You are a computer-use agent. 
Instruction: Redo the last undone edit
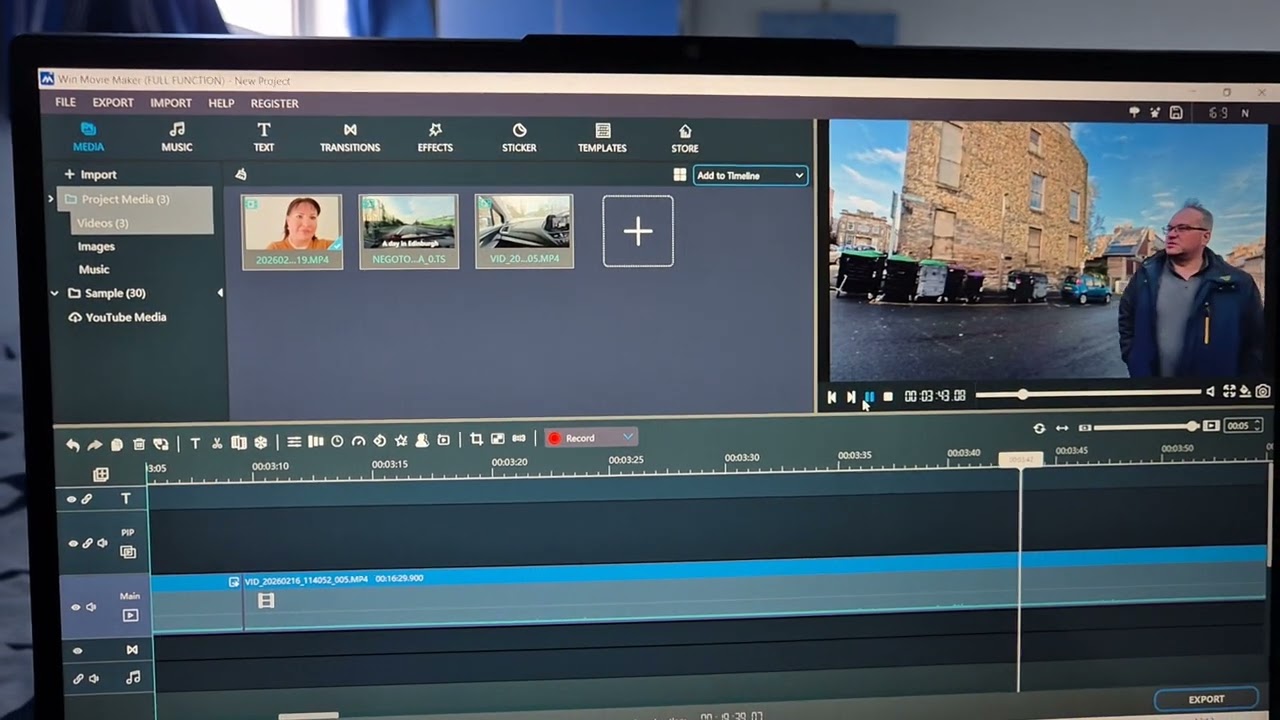95,444
